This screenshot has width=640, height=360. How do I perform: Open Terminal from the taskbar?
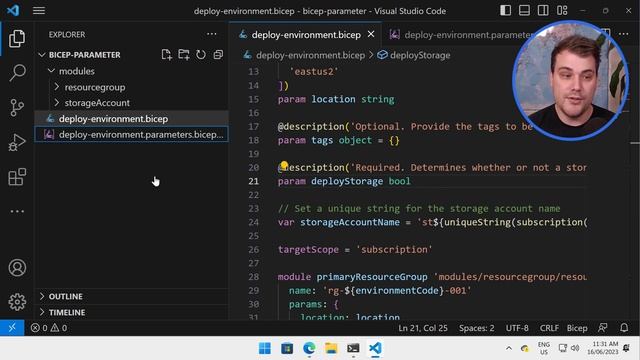[x=353, y=348]
